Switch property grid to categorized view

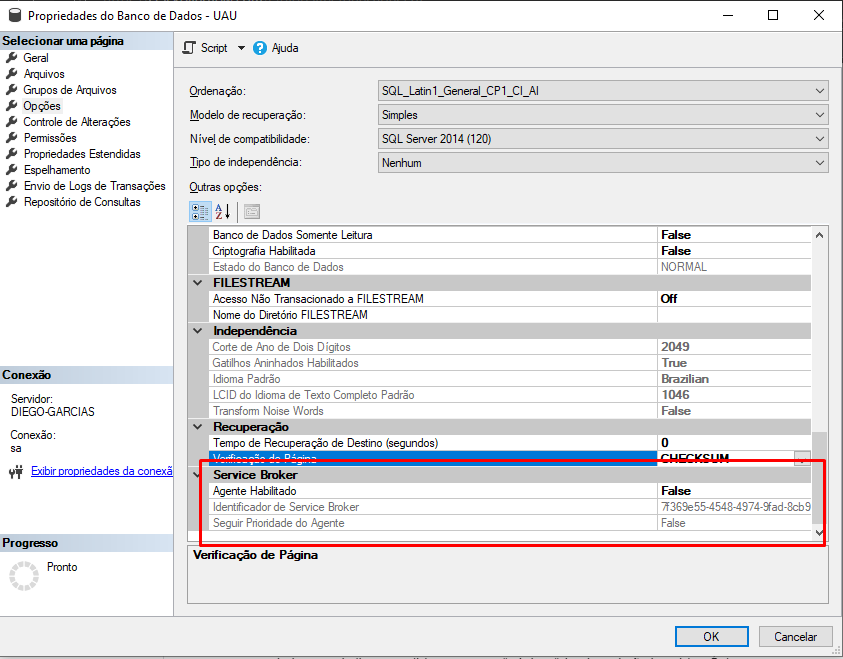click(x=199, y=211)
